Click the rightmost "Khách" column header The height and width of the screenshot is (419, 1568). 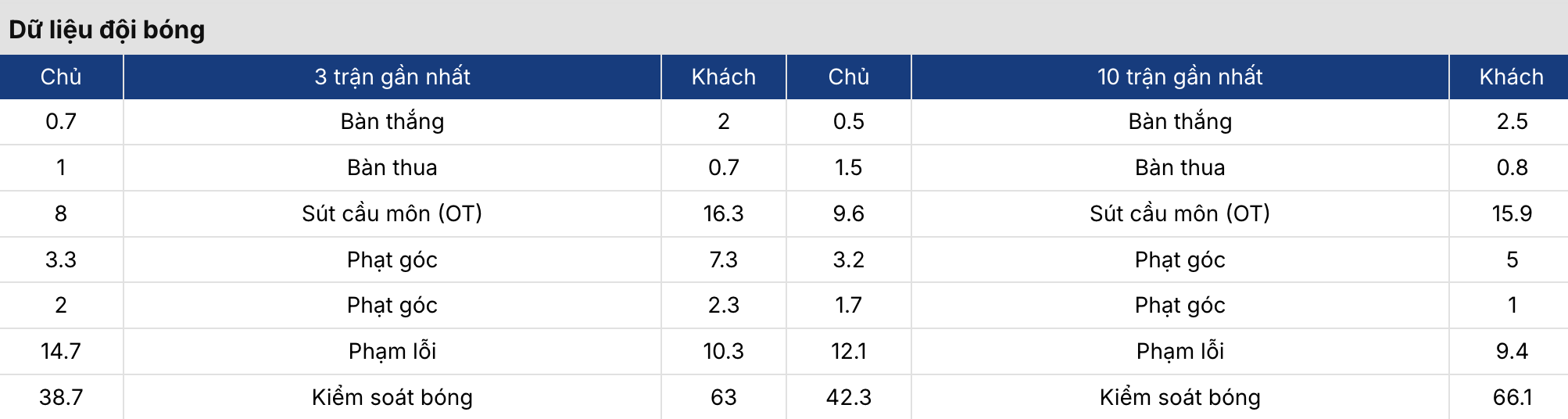1511,77
